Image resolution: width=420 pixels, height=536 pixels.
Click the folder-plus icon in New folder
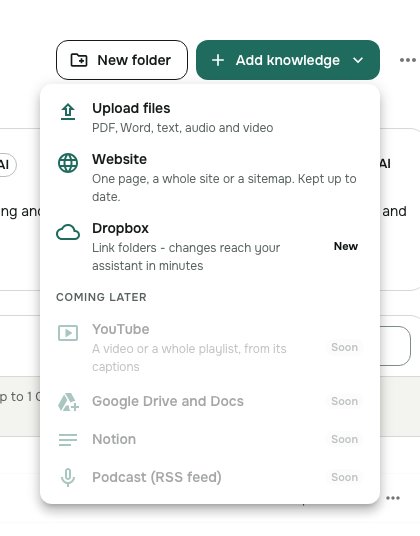79,60
